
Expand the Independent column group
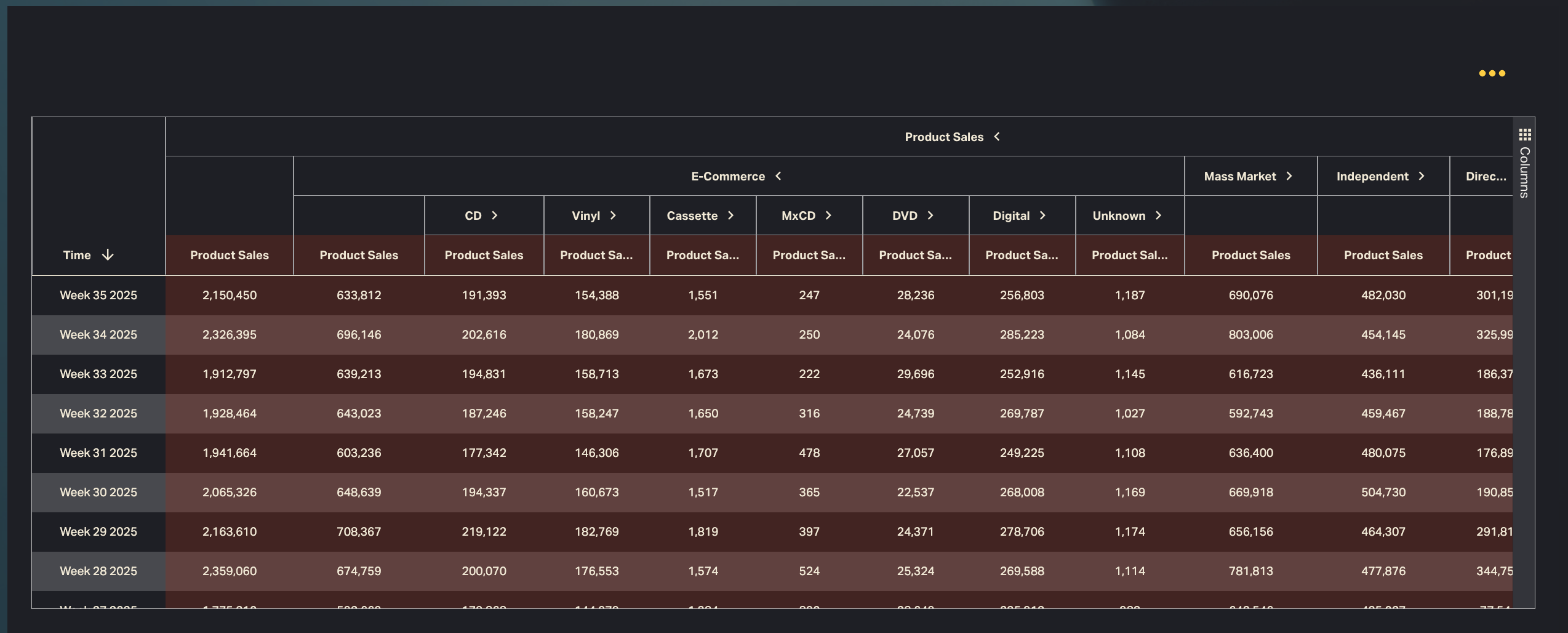click(x=1422, y=176)
